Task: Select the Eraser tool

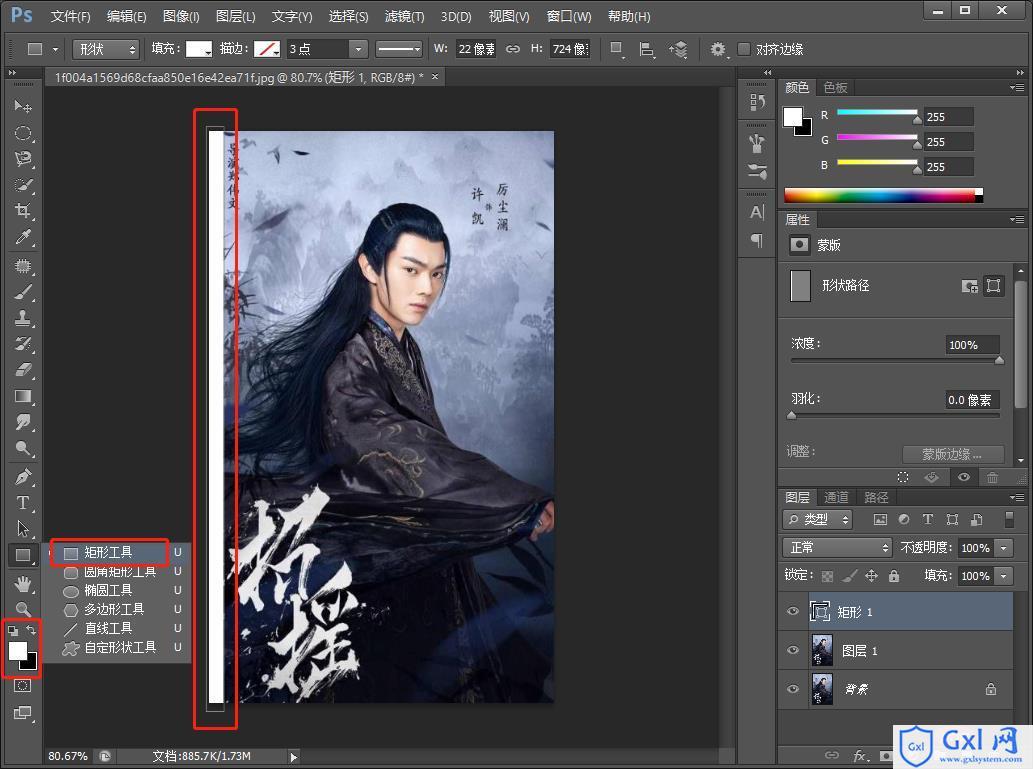Action: [22, 370]
